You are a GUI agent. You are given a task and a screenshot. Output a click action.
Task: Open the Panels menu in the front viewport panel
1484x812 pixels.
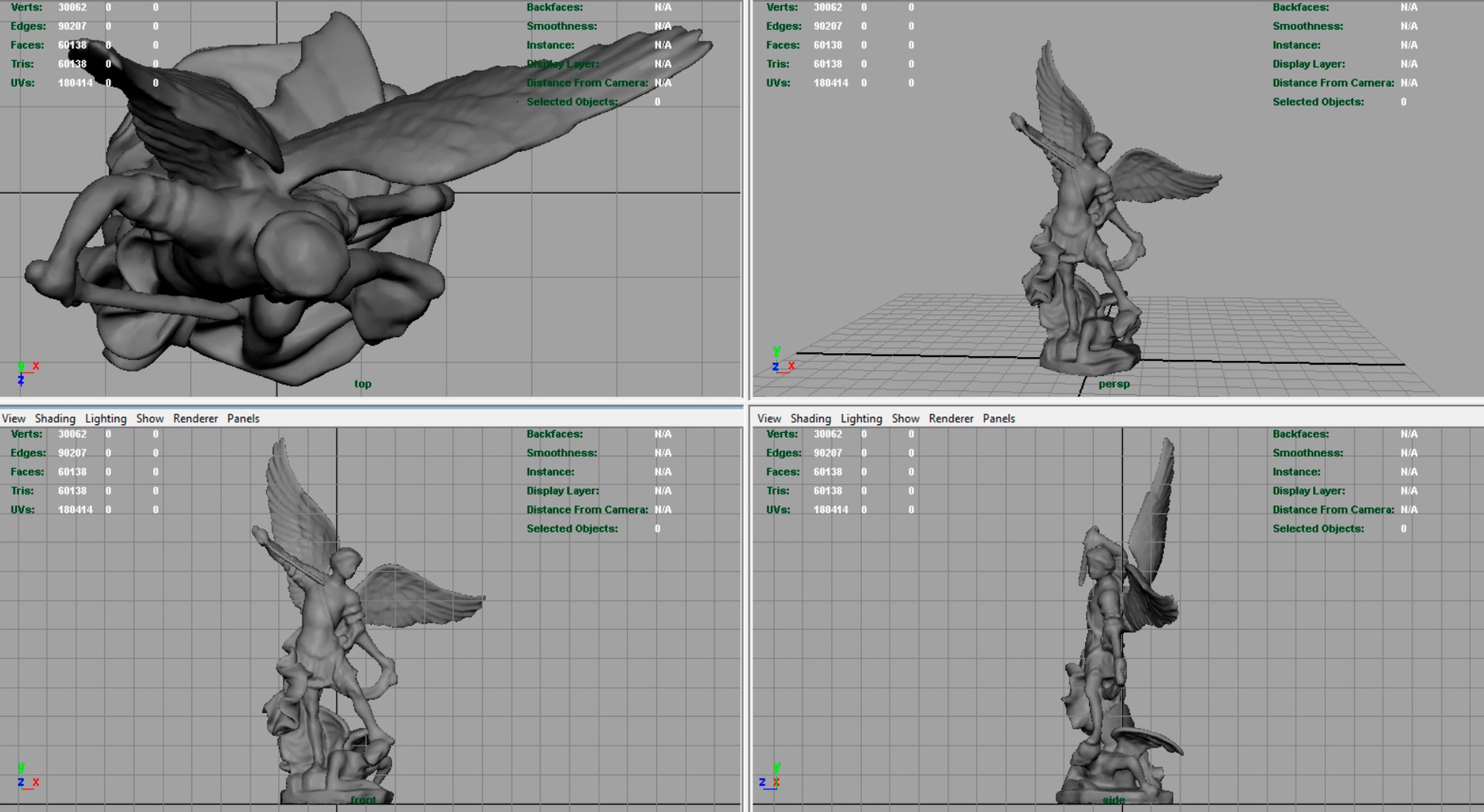click(243, 418)
